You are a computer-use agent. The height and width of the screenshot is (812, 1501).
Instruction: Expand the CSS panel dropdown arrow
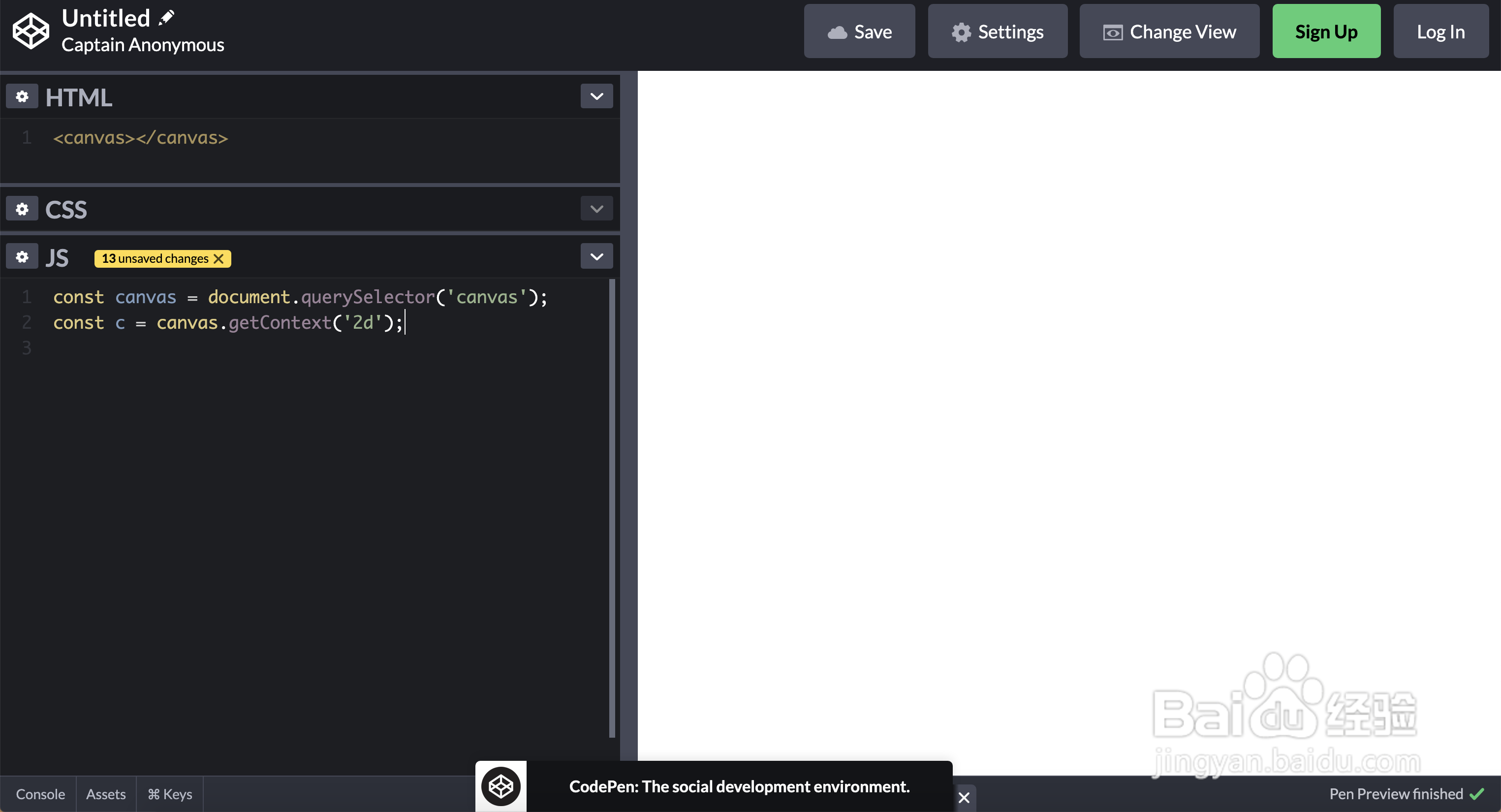(x=596, y=209)
